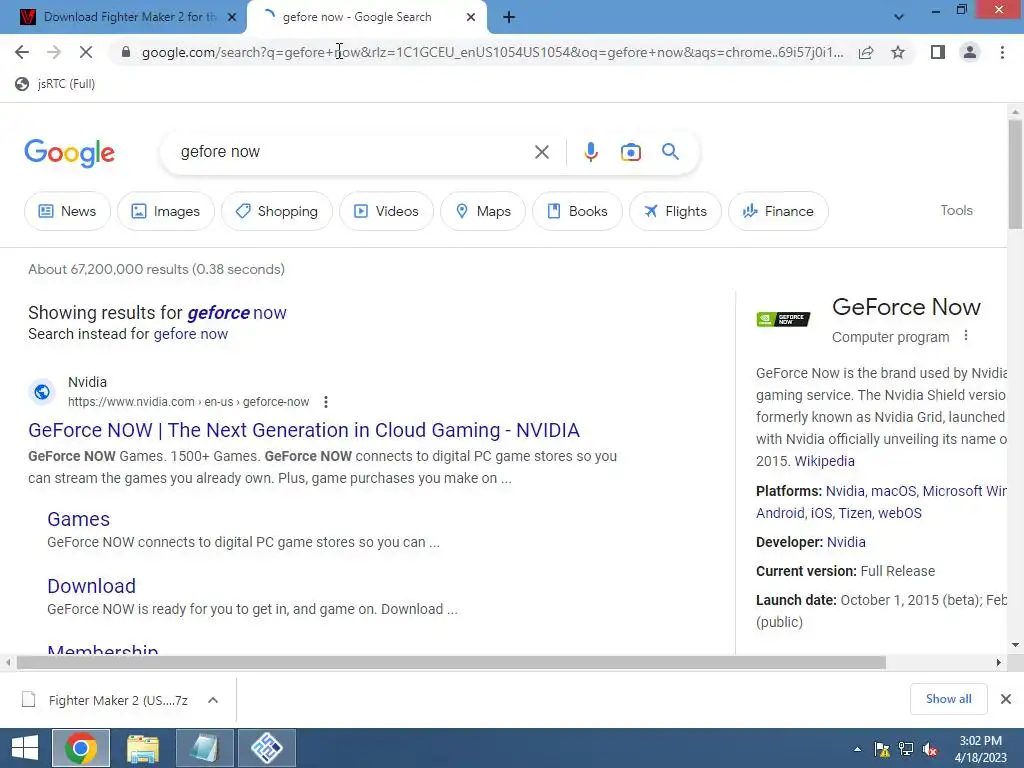Screen dimensions: 1024x768
Task: Search by image with the camera icon
Action: click(630, 152)
